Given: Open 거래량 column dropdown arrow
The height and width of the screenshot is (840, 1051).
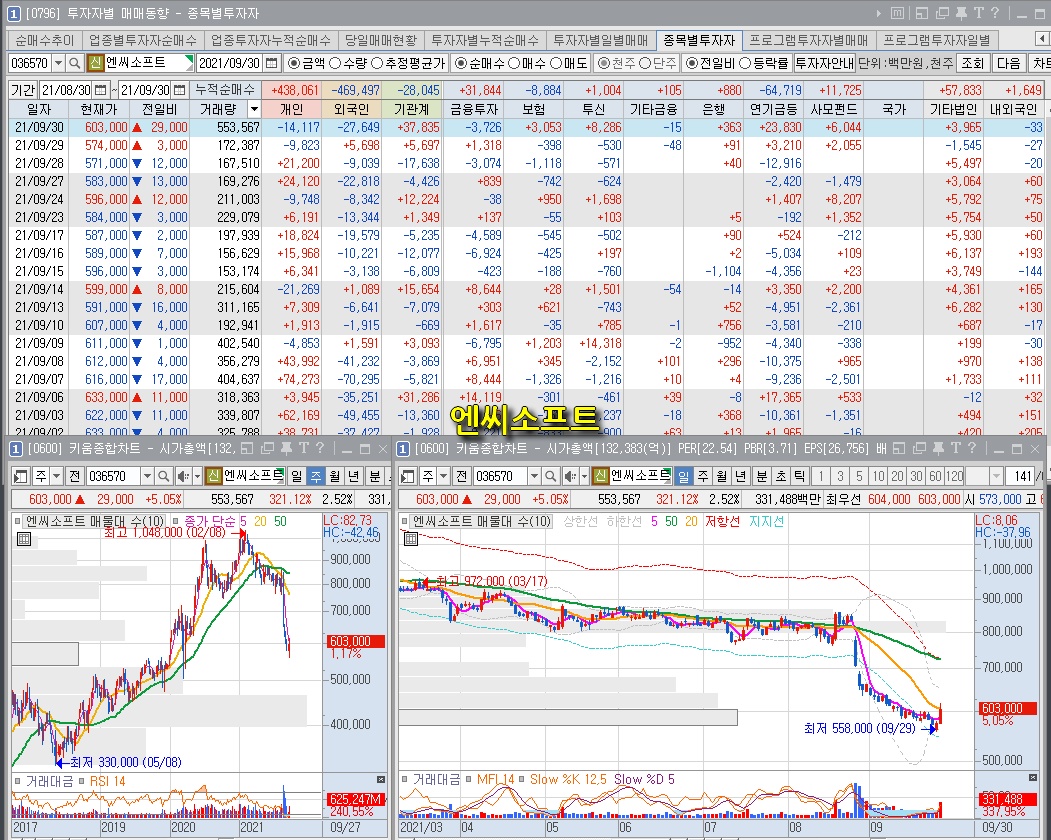Looking at the screenshot, I should (253, 109).
